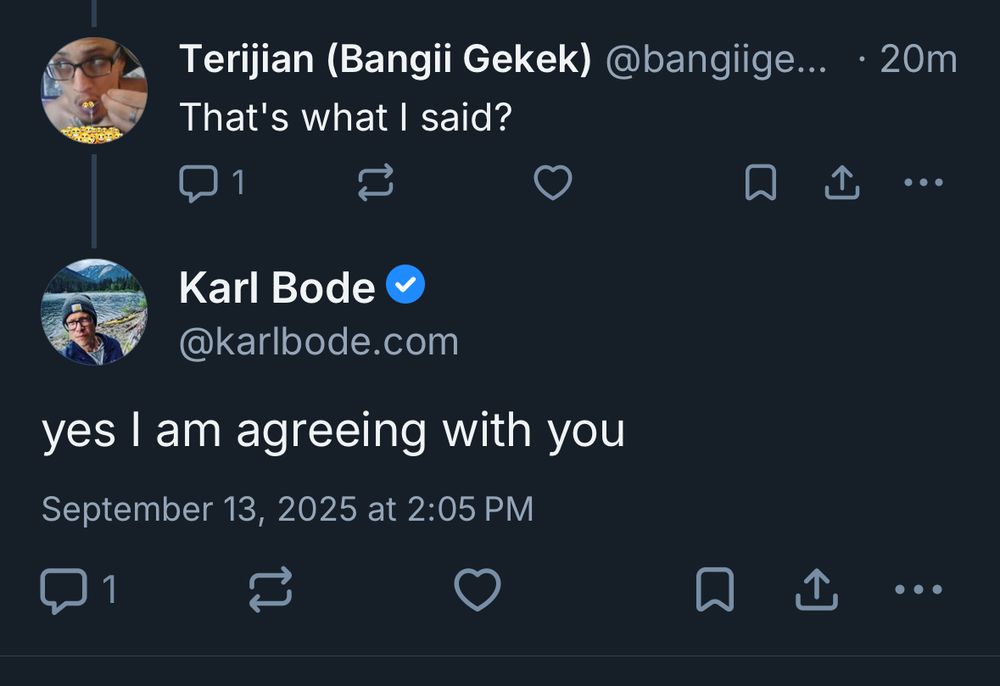Reply to Karl Bode's post
1000x686 pixels.
[x=64, y=590]
